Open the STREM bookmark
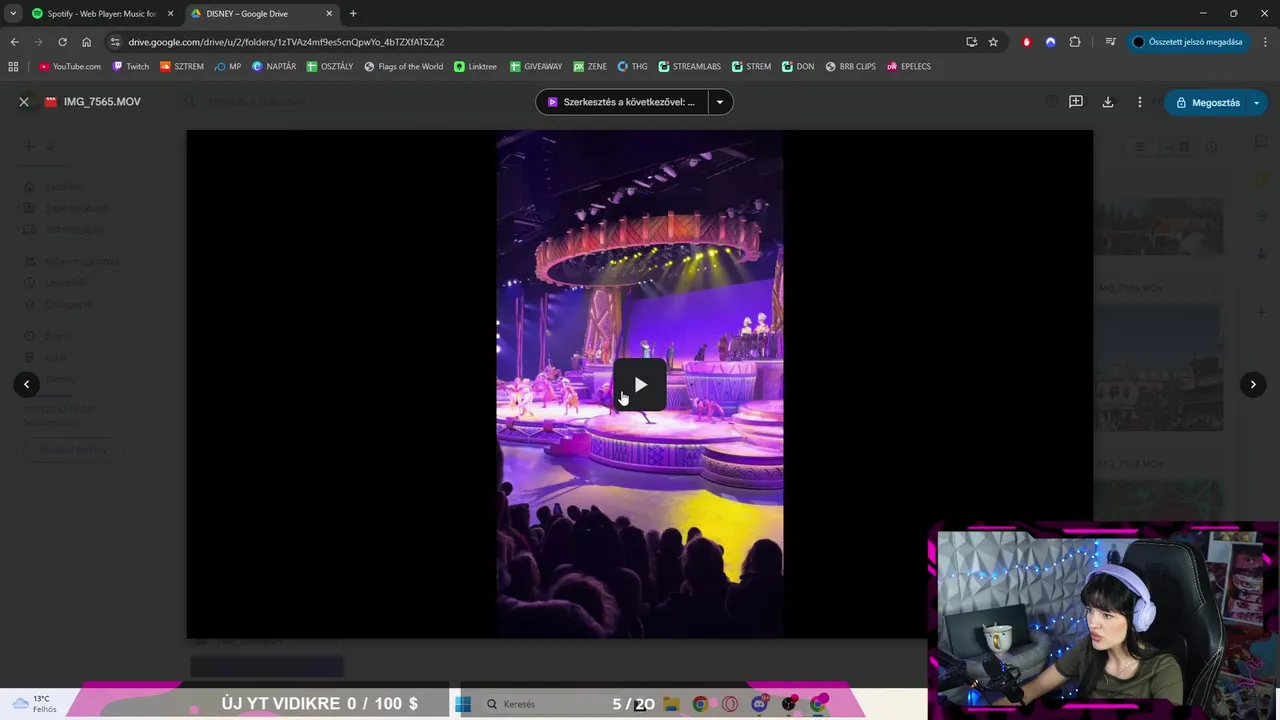Image resolution: width=1280 pixels, height=720 pixels. (x=751, y=67)
